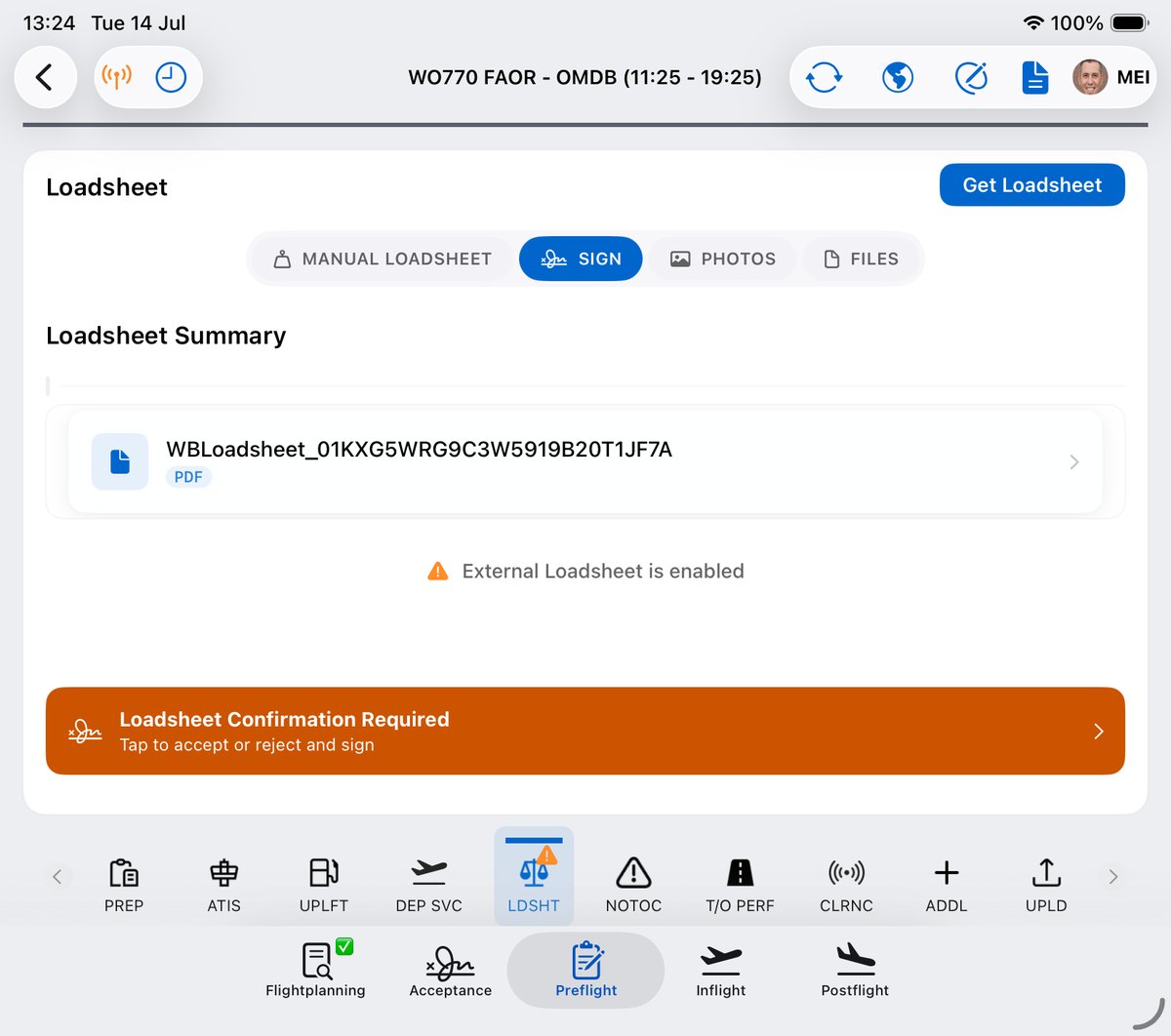Image resolution: width=1171 pixels, height=1036 pixels.
Task: Open the T/O PERF runway step
Action: point(740,885)
